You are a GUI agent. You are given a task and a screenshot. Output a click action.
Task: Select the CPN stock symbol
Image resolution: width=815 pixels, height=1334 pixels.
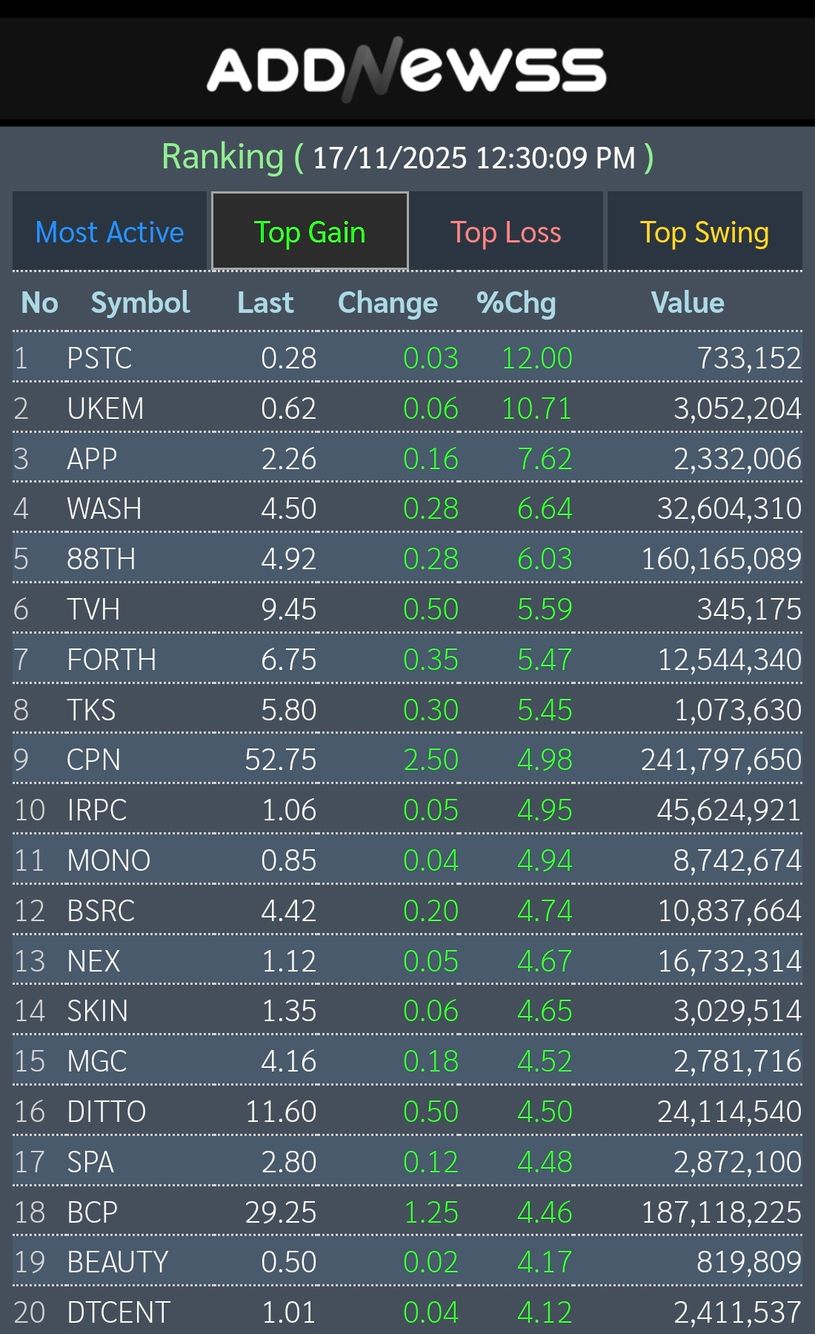tap(94, 760)
